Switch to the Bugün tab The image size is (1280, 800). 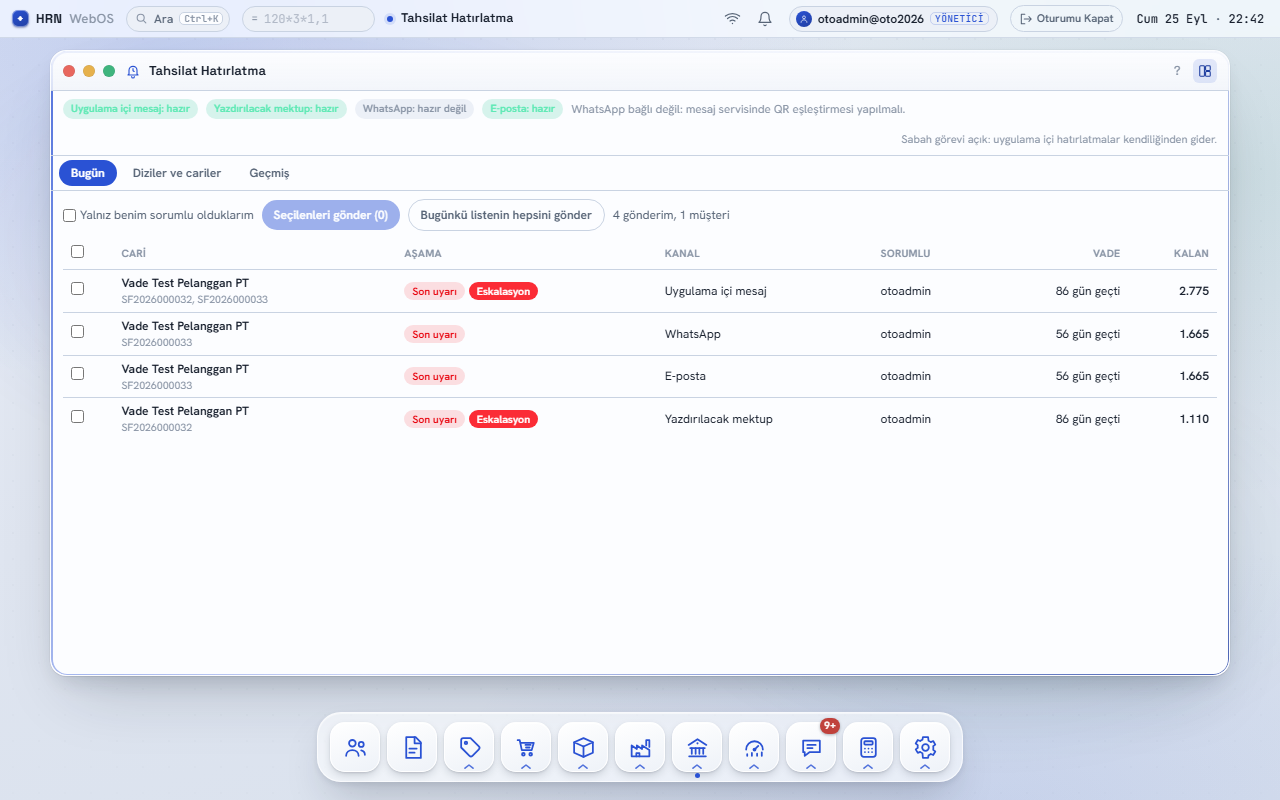pyautogui.click(x=88, y=173)
